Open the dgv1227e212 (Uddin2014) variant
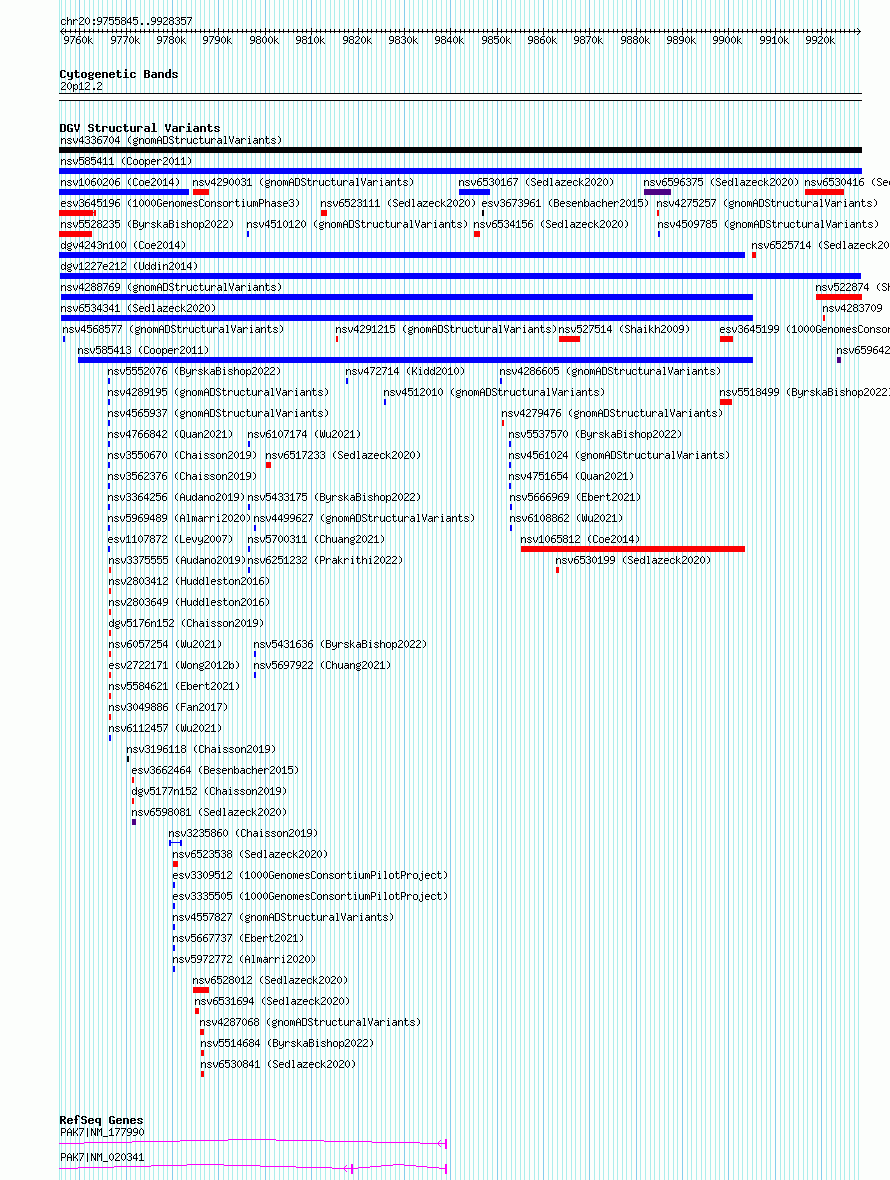890x1180 pixels. [129, 266]
